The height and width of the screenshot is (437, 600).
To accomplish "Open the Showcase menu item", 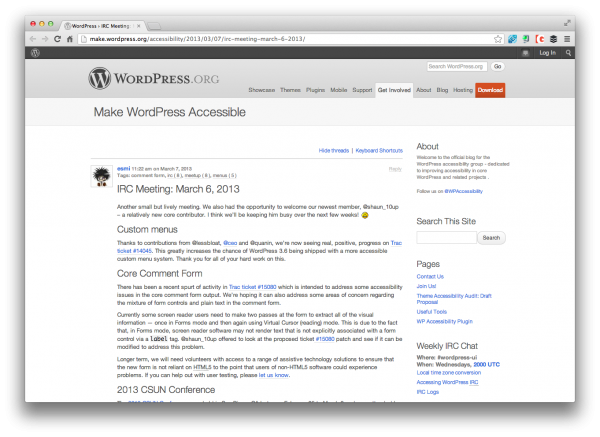I will [262, 90].
